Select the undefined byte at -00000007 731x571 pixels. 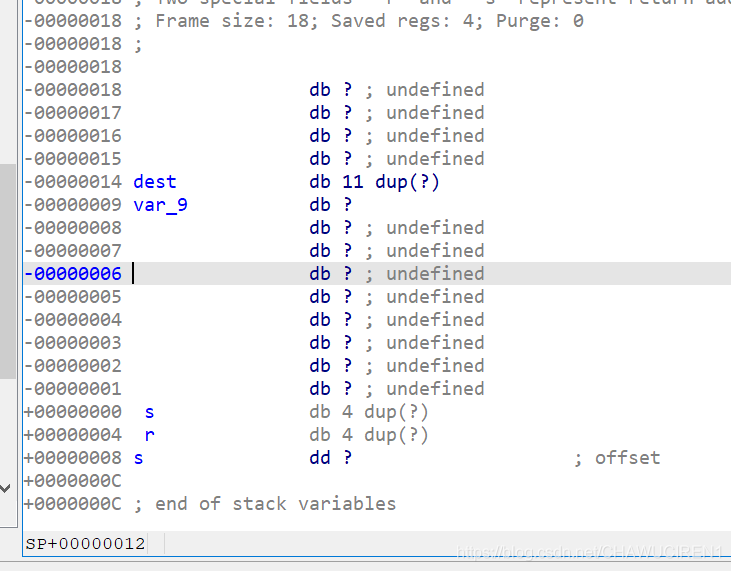(396, 251)
